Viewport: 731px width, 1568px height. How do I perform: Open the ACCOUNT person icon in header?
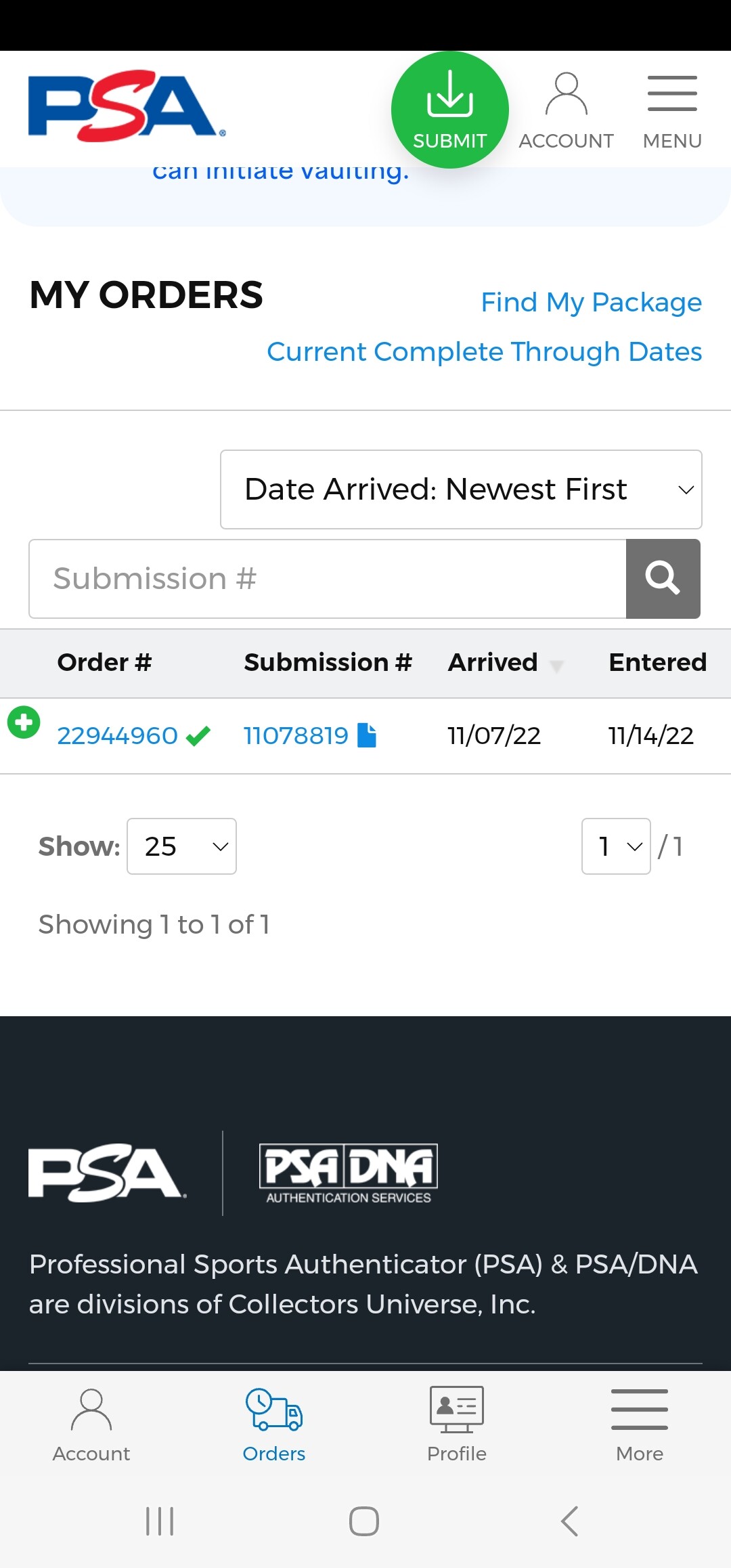[x=566, y=95]
